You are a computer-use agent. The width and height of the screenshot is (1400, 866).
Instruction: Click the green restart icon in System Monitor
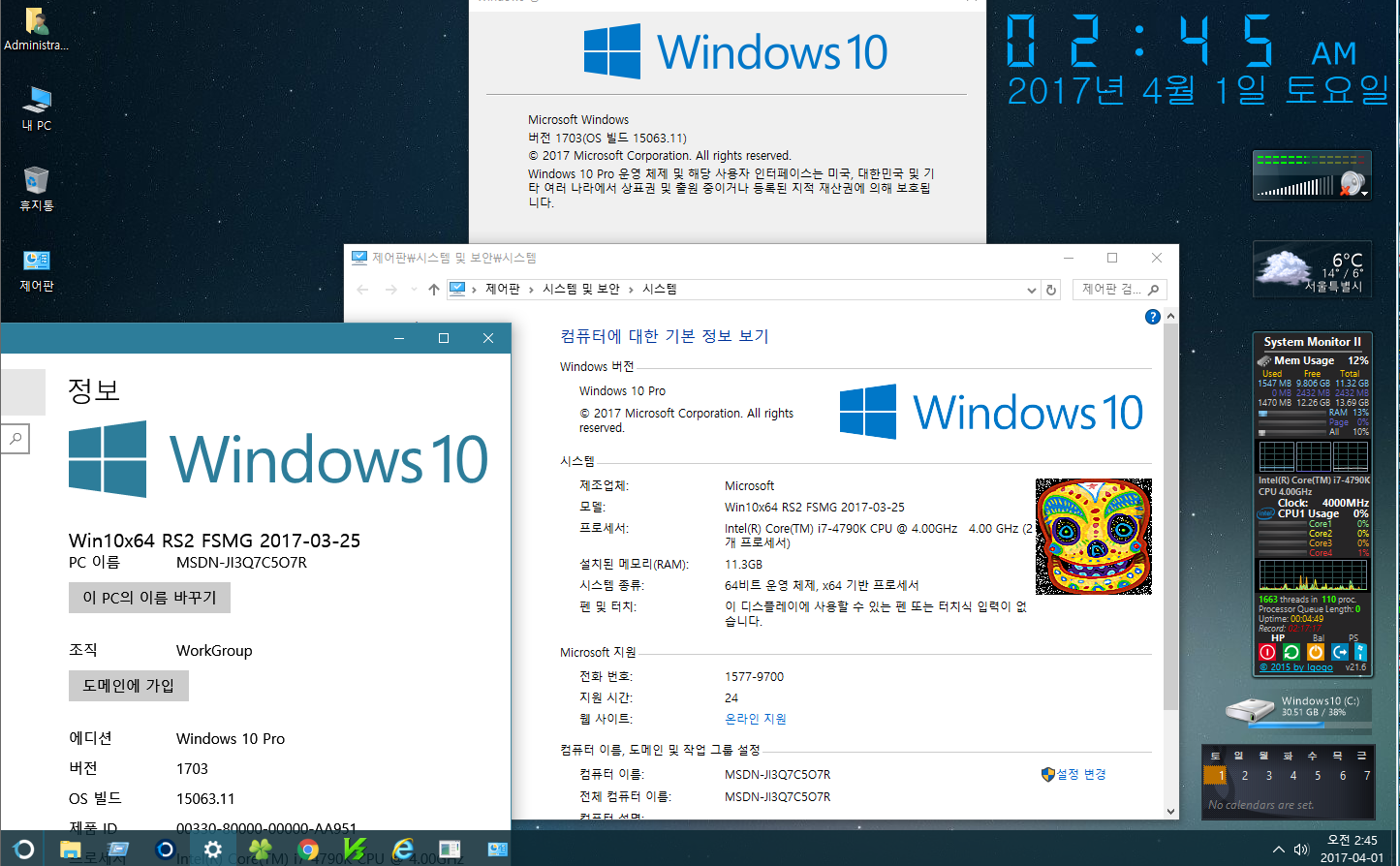pyautogui.click(x=1291, y=652)
